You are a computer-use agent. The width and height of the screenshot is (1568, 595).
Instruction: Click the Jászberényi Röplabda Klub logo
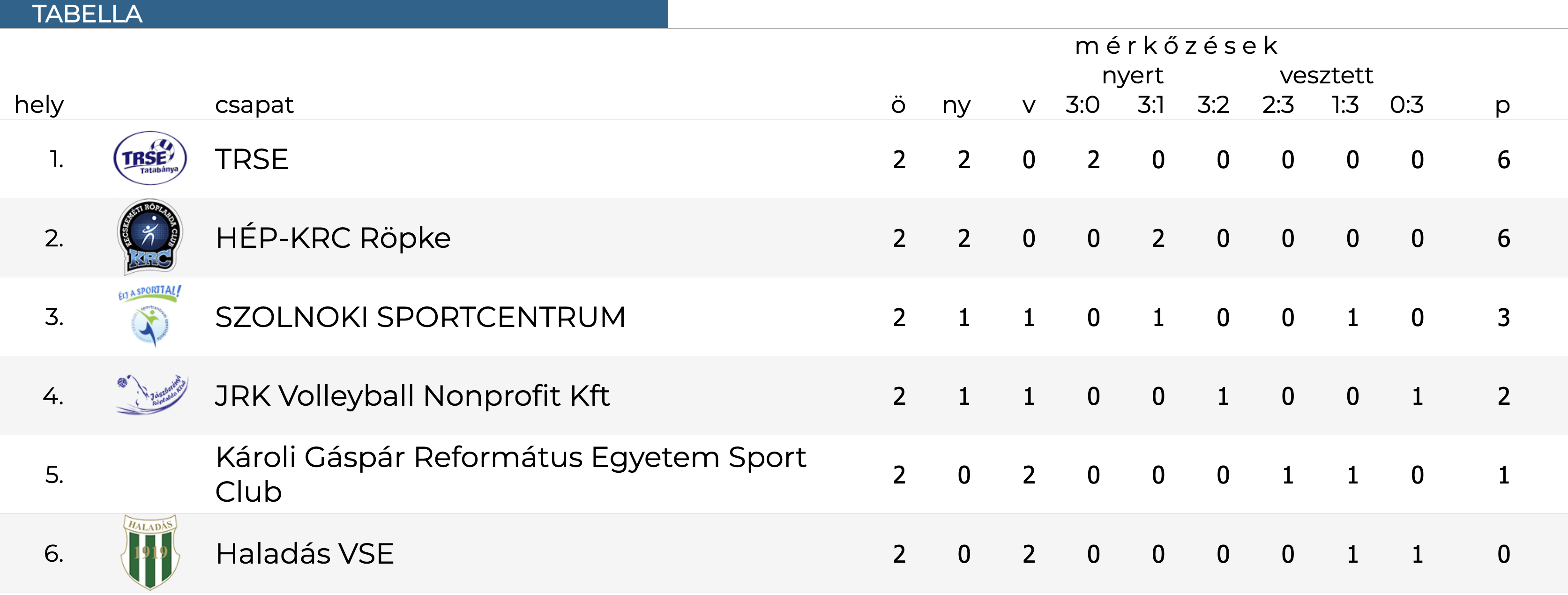(151, 395)
